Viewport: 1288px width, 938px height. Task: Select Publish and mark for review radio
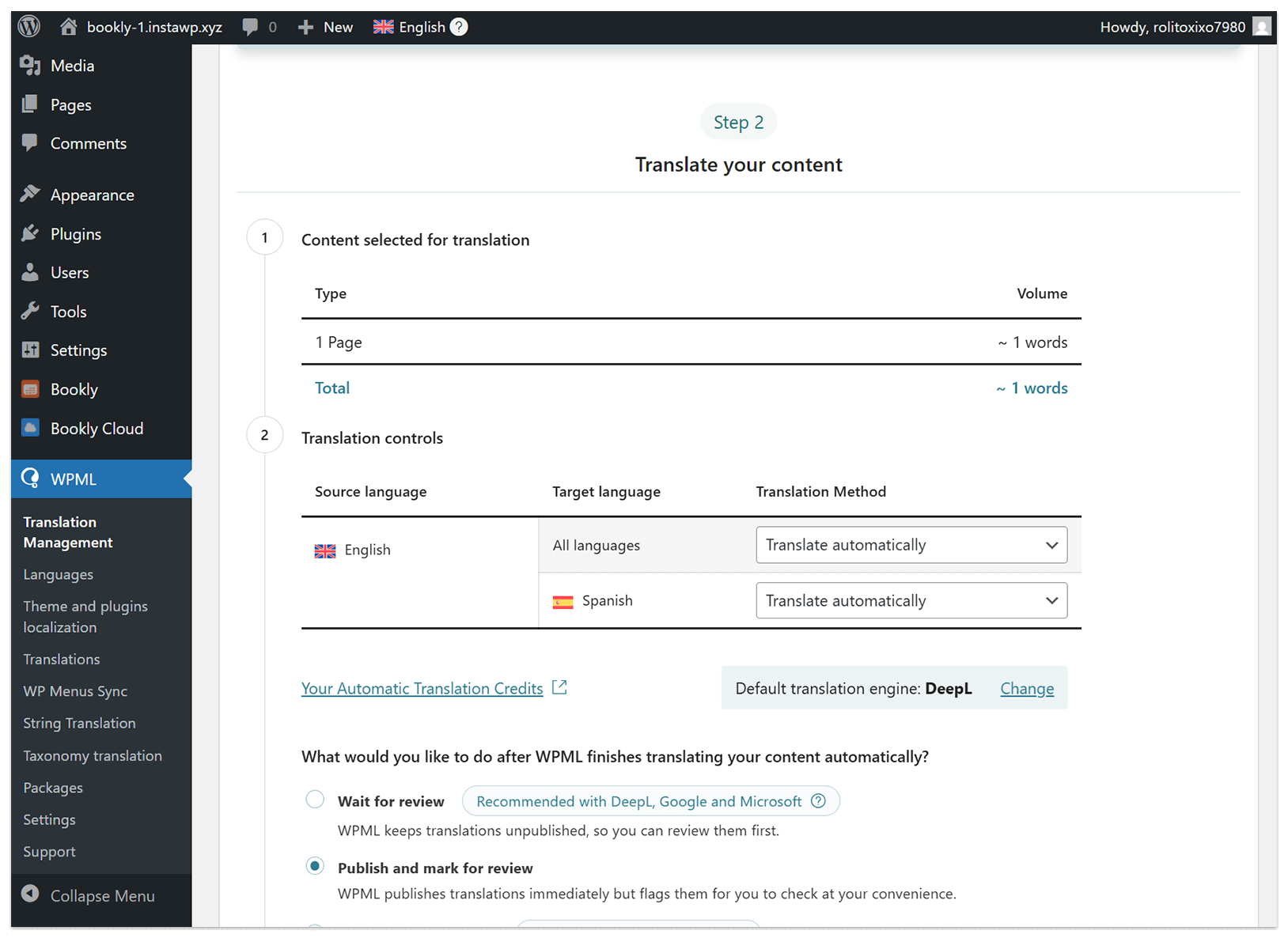[315, 866]
